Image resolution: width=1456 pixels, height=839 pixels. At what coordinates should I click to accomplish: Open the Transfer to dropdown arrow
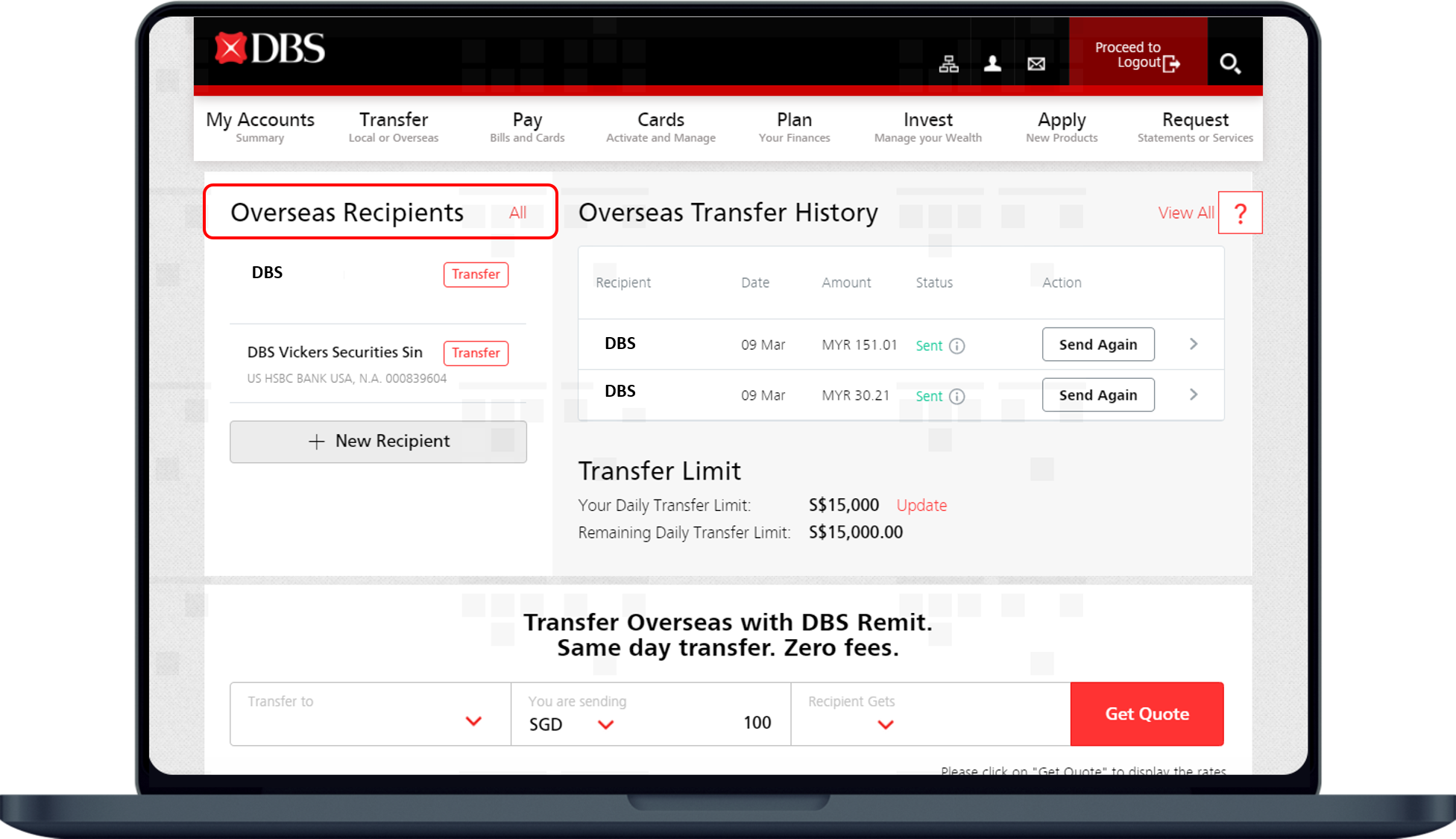[x=473, y=721]
